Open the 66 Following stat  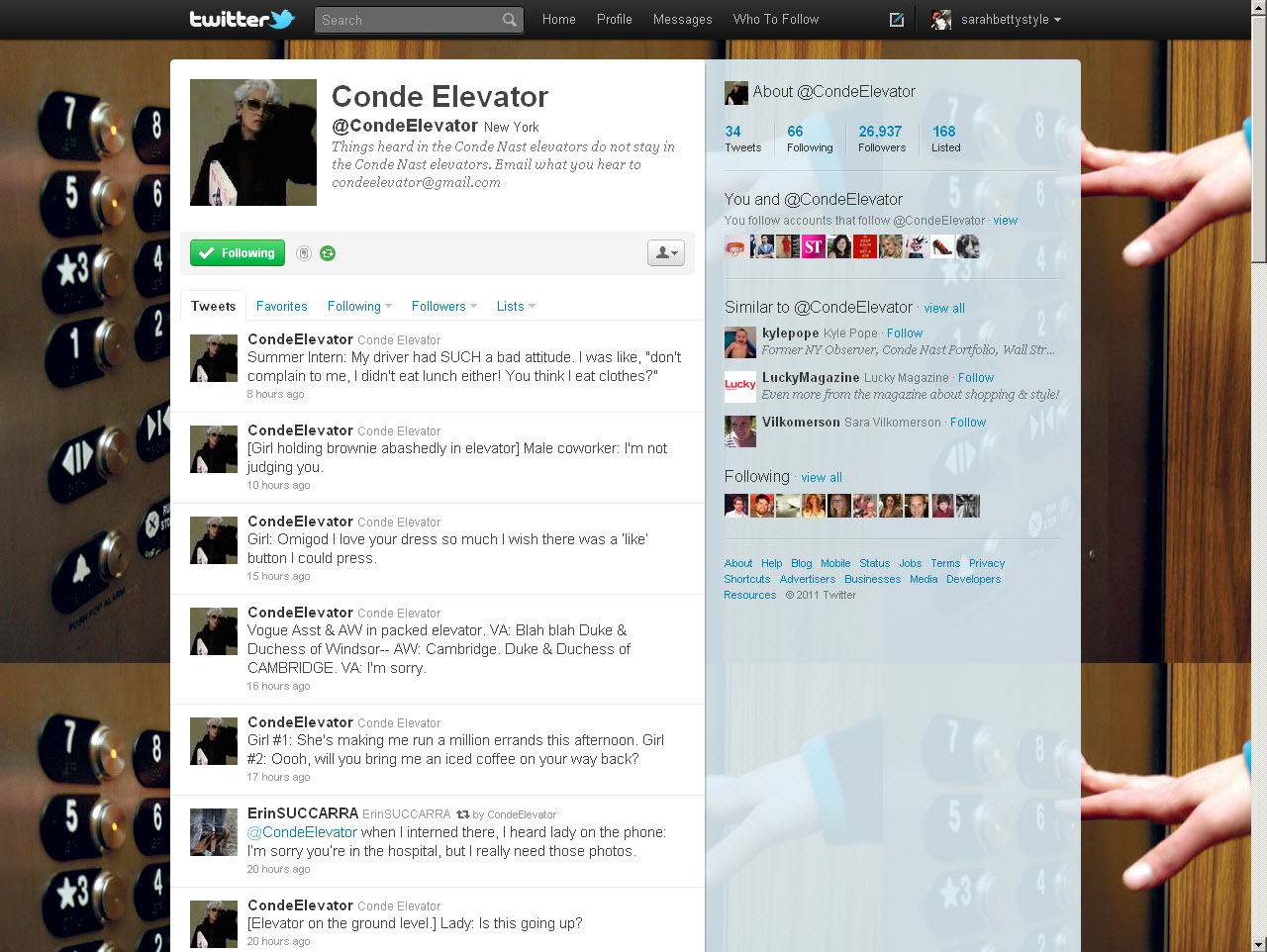click(x=810, y=139)
